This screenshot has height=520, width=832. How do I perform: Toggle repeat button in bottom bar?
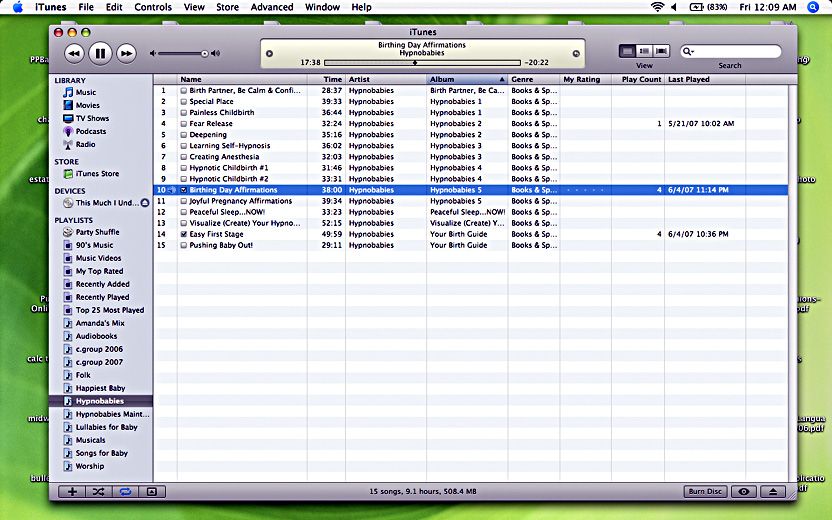(x=125, y=492)
